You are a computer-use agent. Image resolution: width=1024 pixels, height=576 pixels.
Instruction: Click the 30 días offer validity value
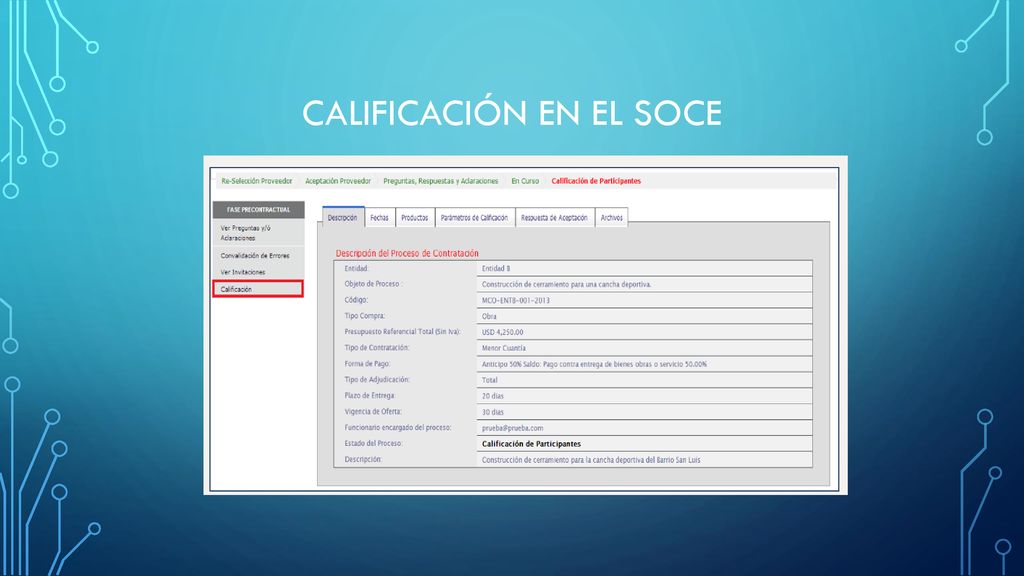tap(492, 412)
